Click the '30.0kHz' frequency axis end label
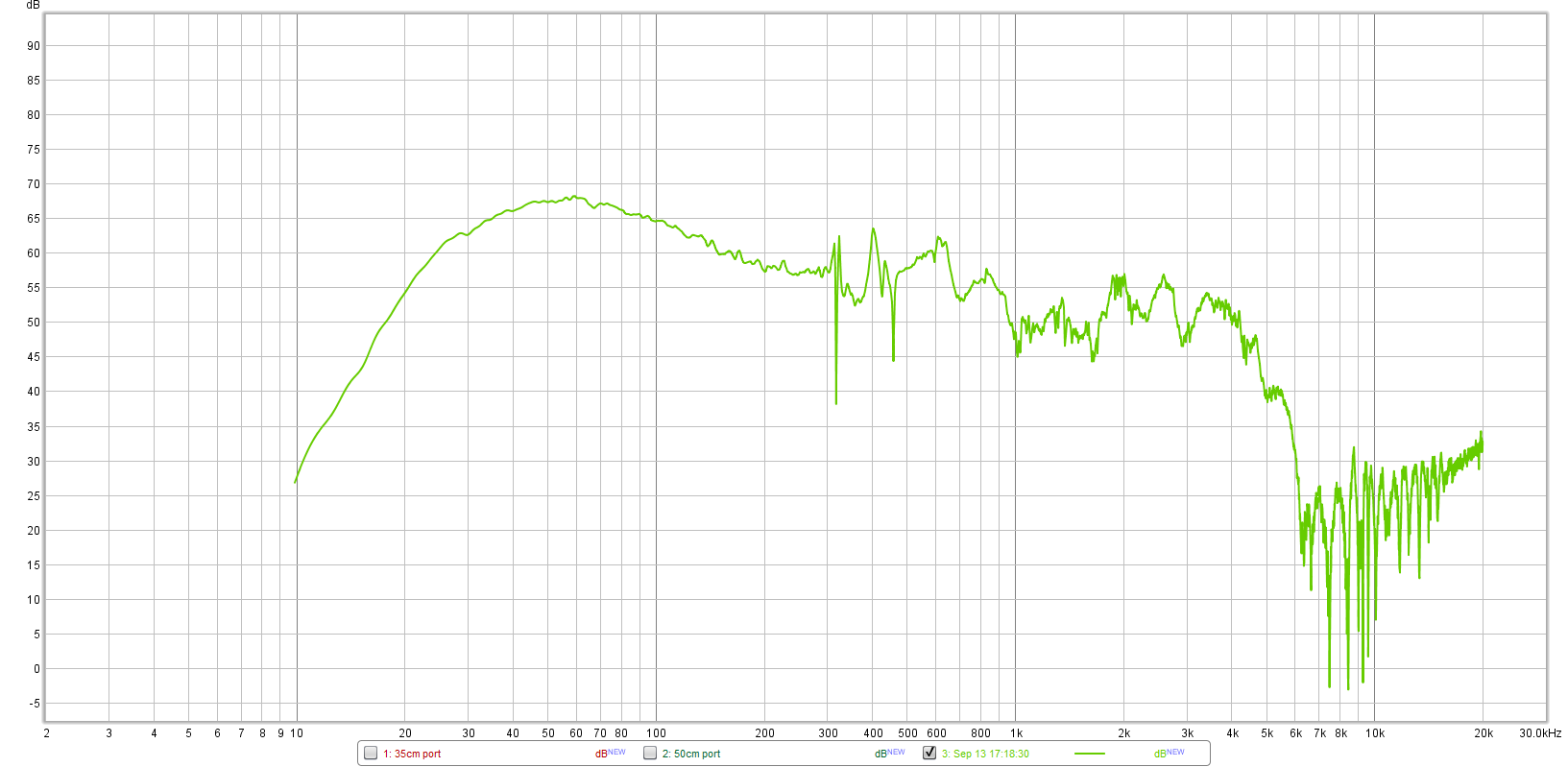This screenshot has height=767, width=1568. click(1540, 732)
